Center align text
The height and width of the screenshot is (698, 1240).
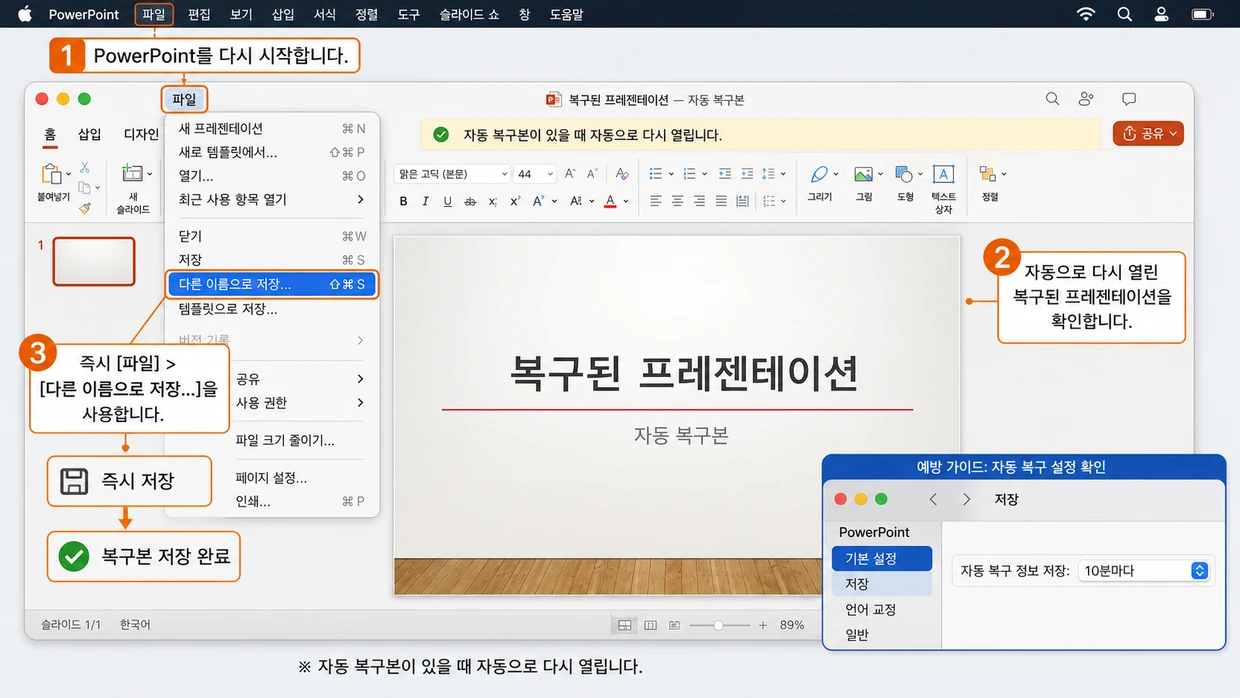677,201
